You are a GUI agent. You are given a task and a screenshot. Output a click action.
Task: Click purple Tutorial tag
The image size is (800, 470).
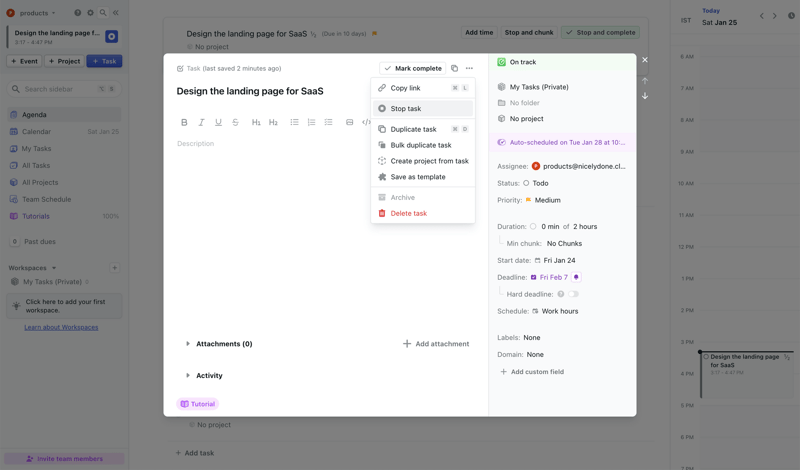(x=197, y=404)
